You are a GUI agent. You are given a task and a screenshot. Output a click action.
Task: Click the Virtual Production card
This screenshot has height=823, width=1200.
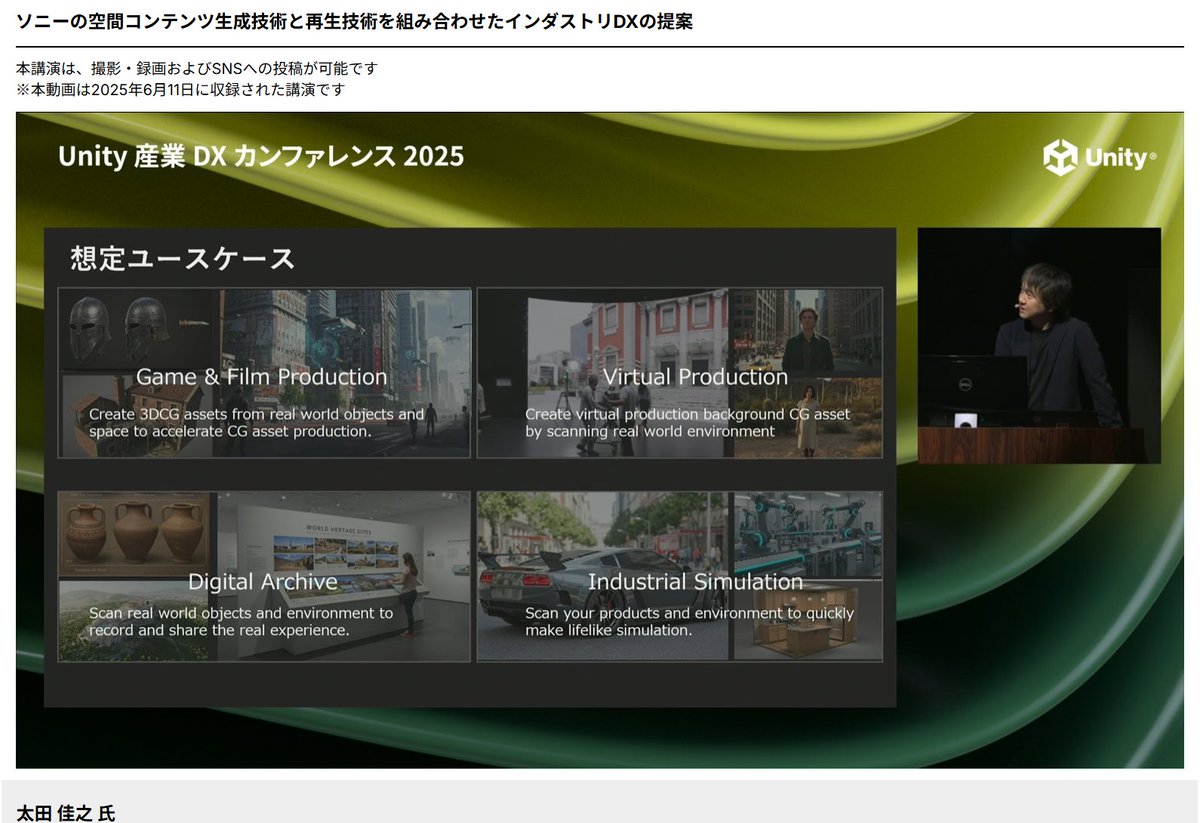(680, 373)
